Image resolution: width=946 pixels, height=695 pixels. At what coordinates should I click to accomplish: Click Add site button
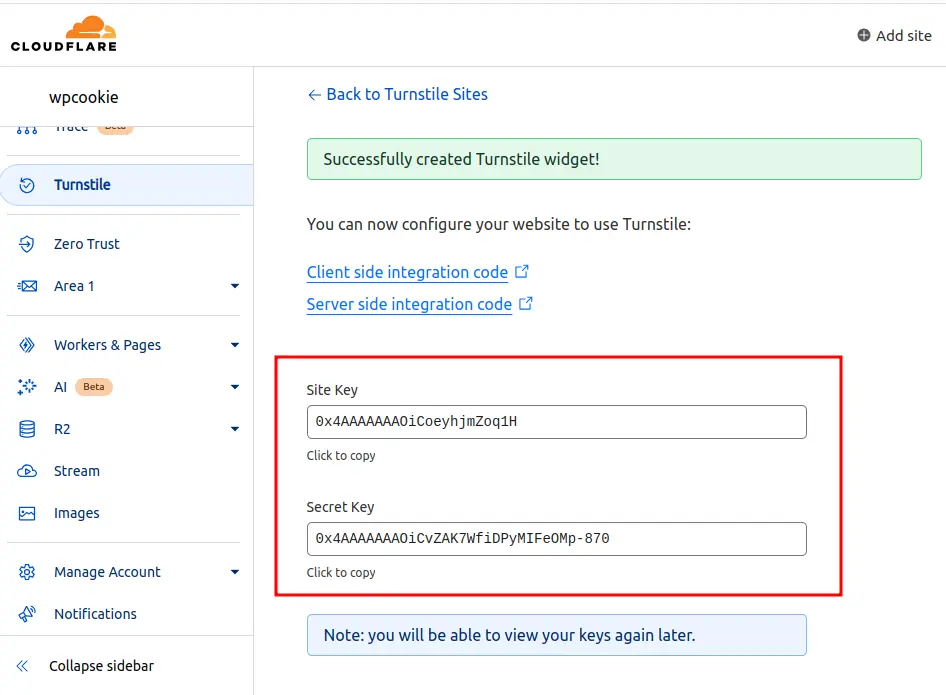[895, 36]
